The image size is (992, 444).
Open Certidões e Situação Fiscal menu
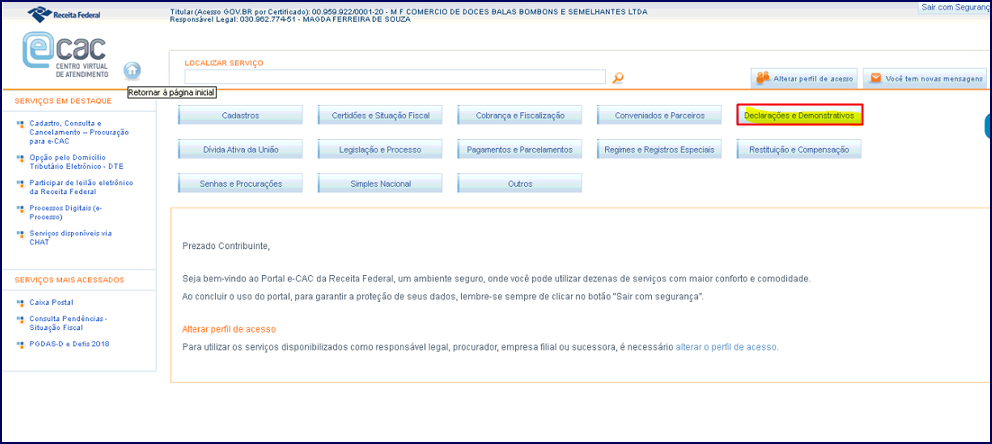380,115
